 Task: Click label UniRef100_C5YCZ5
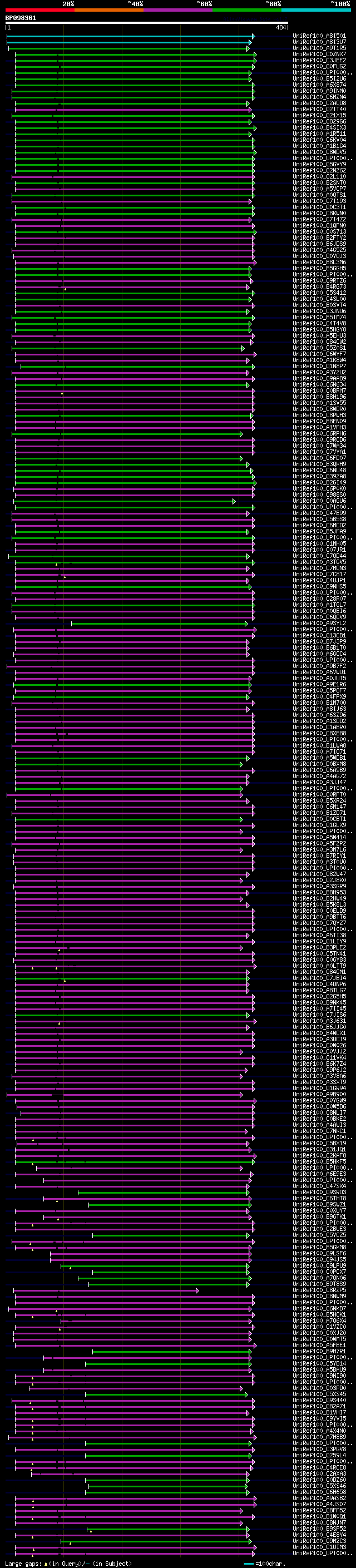point(319,1235)
